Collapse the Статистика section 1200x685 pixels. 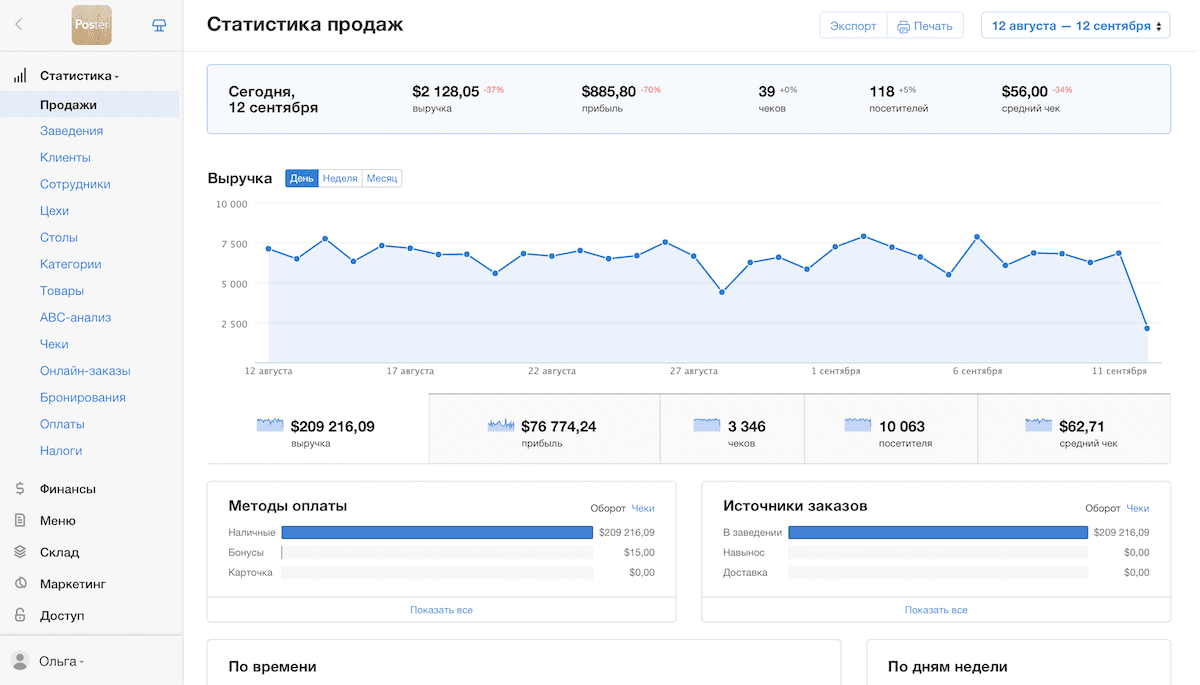pos(79,76)
